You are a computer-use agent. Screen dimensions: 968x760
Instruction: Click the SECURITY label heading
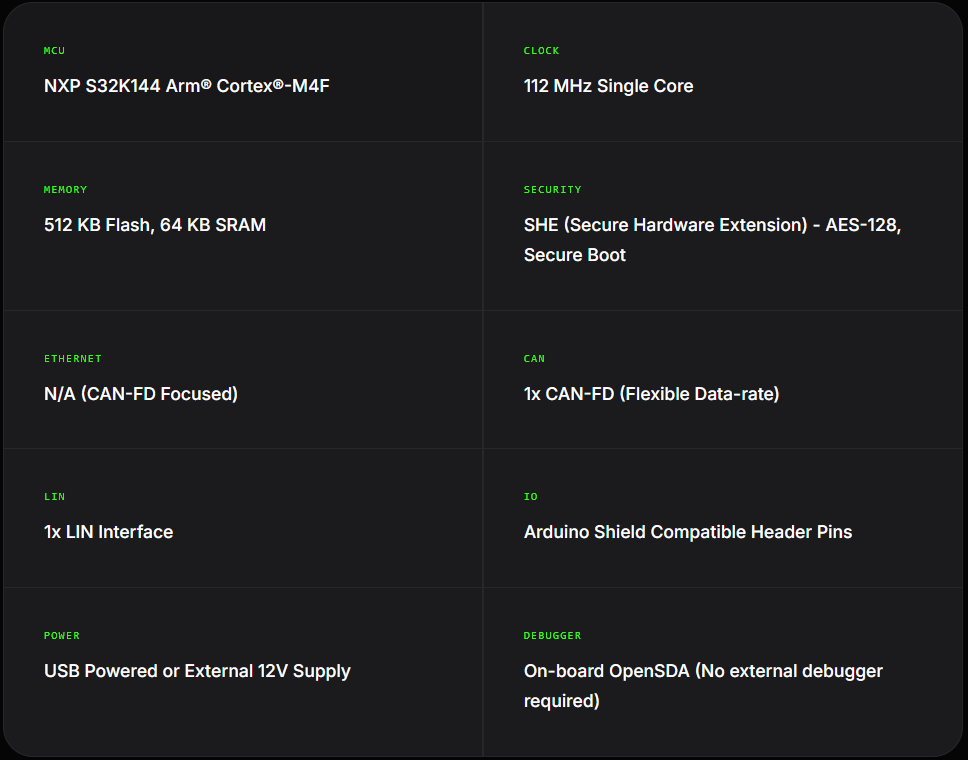tap(552, 190)
